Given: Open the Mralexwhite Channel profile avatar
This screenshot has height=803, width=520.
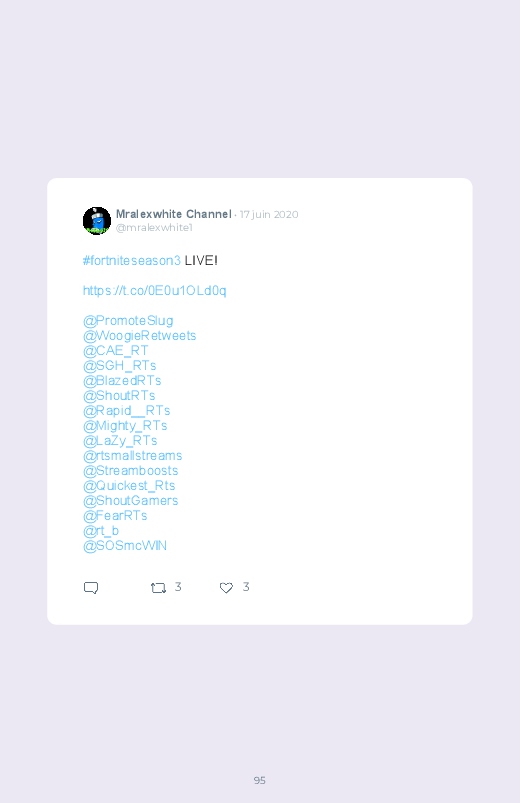Looking at the screenshot, I should 97,221.
